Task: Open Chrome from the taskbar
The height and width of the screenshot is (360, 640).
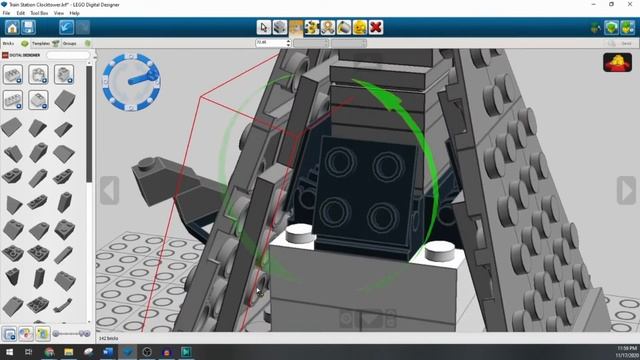Action: point(49,351)
